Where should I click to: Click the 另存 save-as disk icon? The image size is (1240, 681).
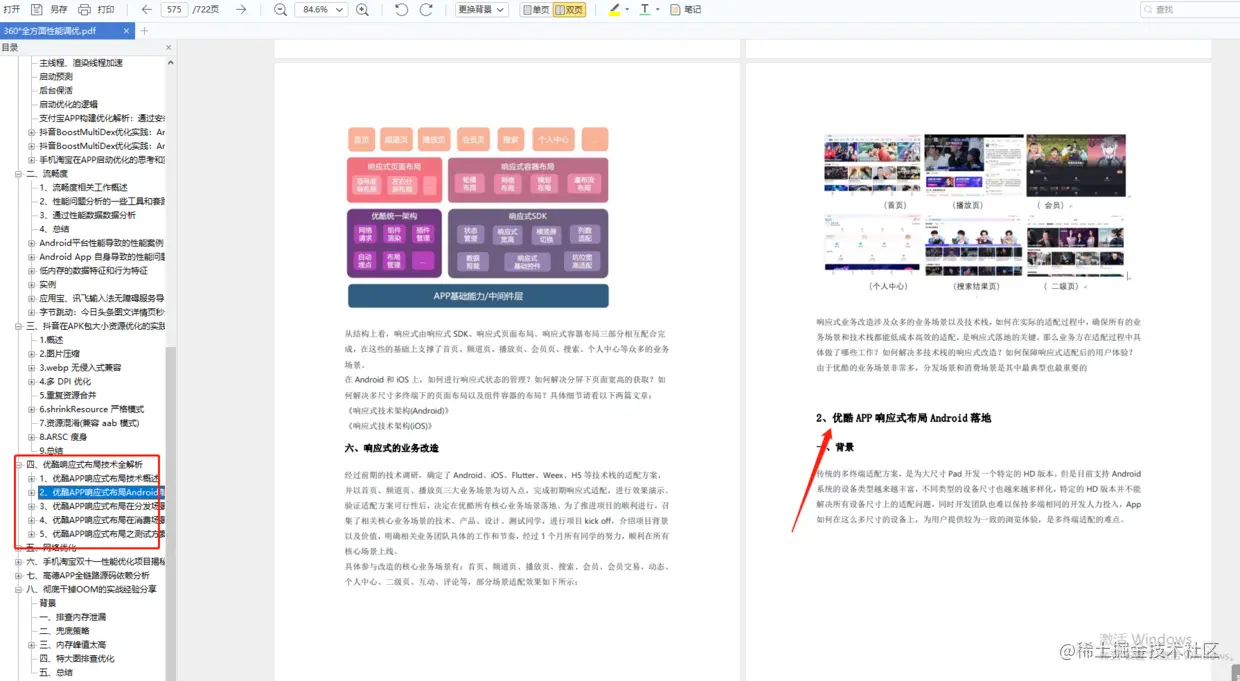[36, 9]
